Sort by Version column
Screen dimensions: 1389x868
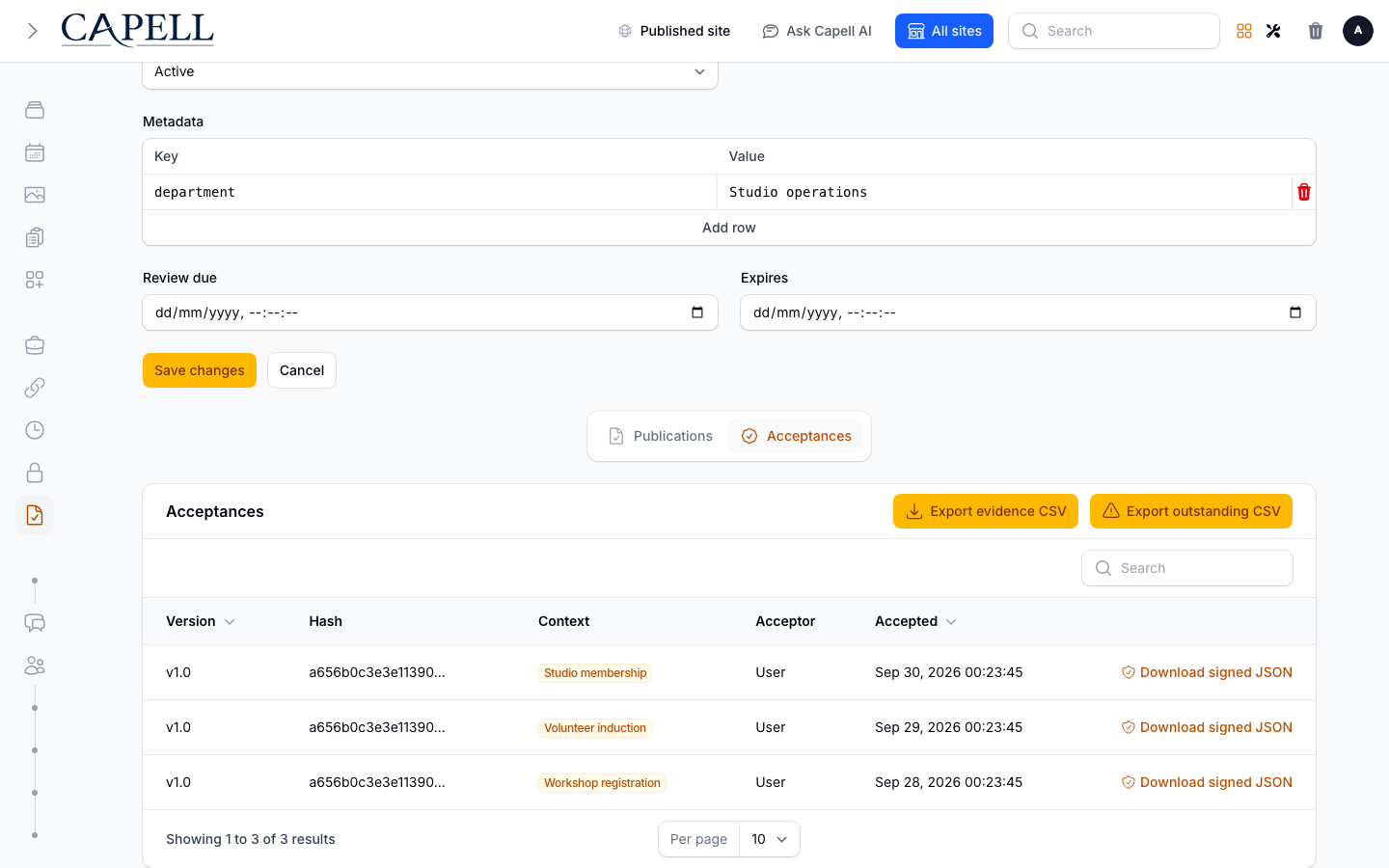pyautogui.click(x=201, y=621)
